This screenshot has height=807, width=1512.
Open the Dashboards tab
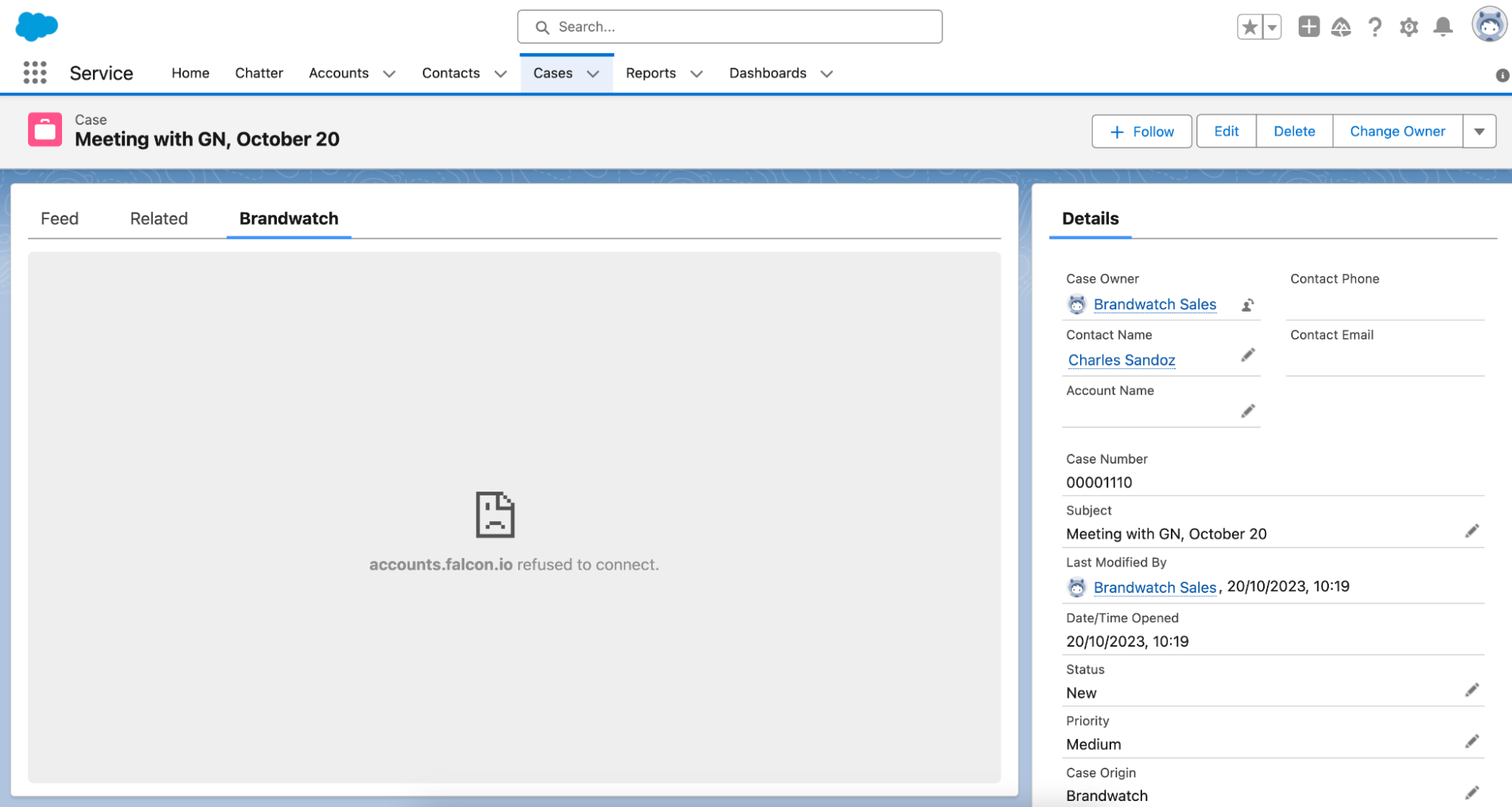[x=768, y=73]
